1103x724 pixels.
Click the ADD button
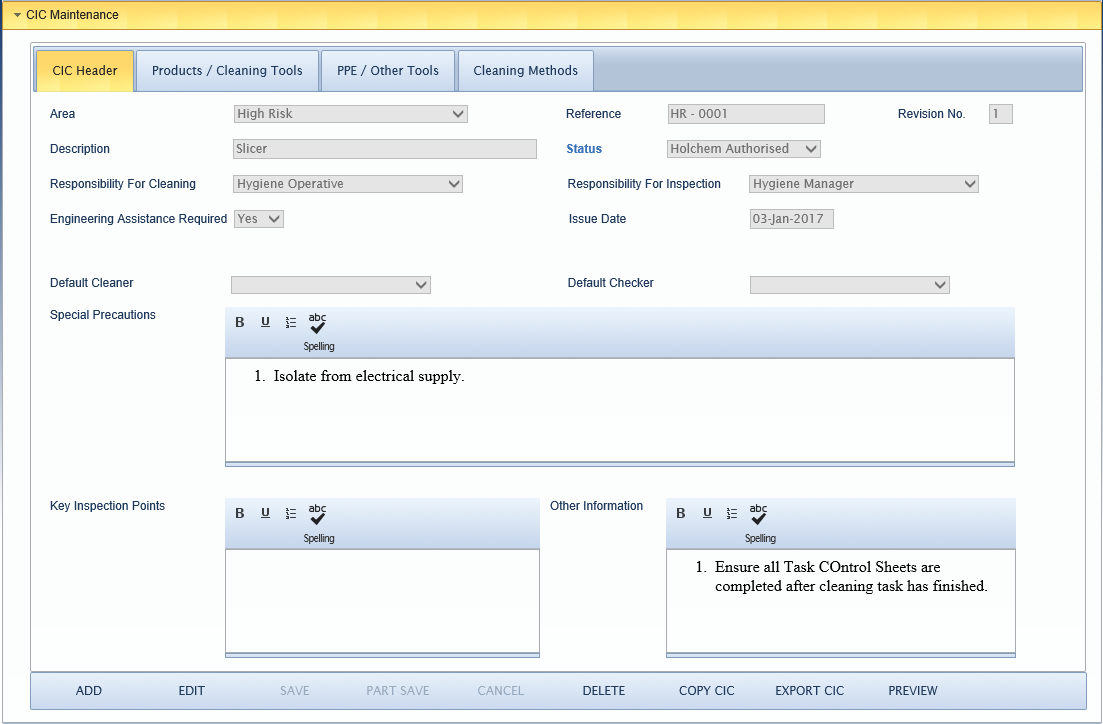(x=89, y=691)
